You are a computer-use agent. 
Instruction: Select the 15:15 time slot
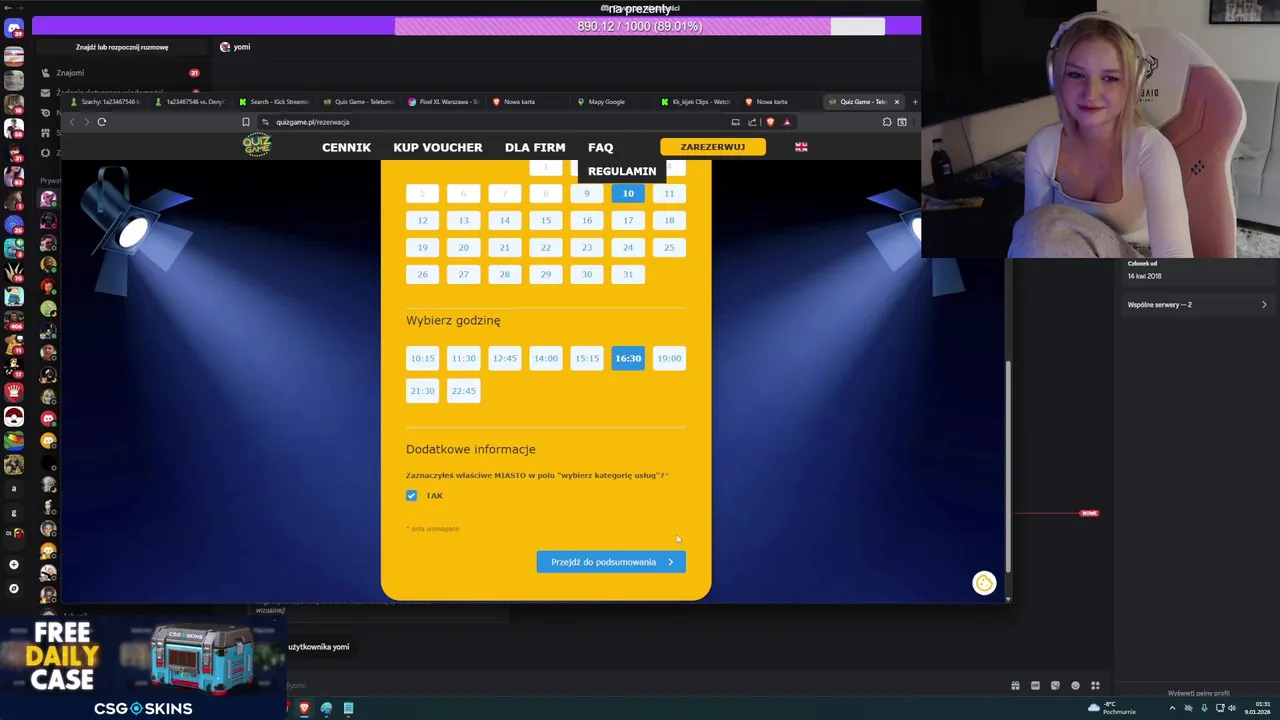coord(586,358)
